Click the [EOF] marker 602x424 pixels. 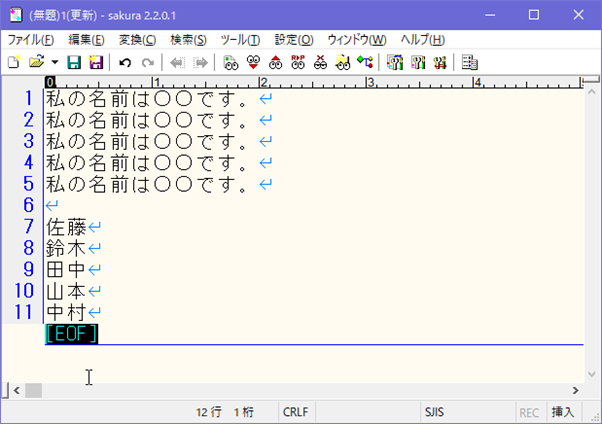pos(71,334)
